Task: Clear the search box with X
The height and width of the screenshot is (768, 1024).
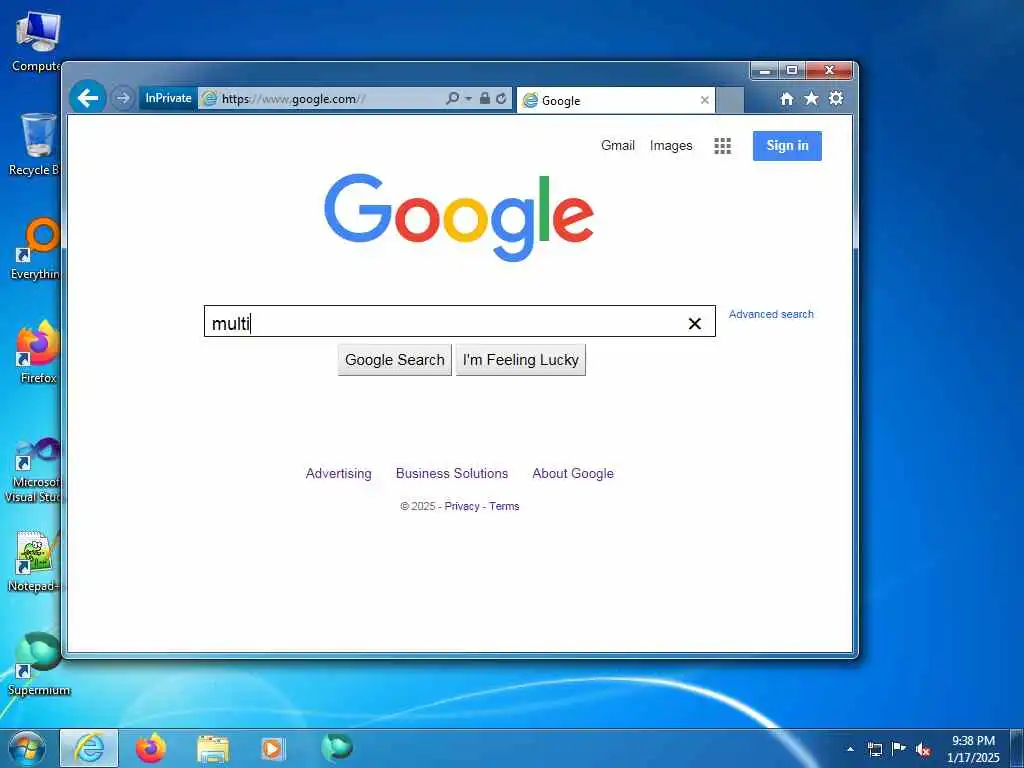Action: (695, 323)
